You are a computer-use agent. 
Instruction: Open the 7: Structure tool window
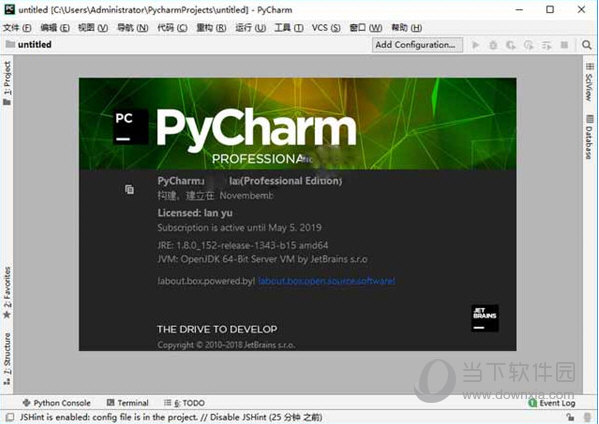coord(7,358)
